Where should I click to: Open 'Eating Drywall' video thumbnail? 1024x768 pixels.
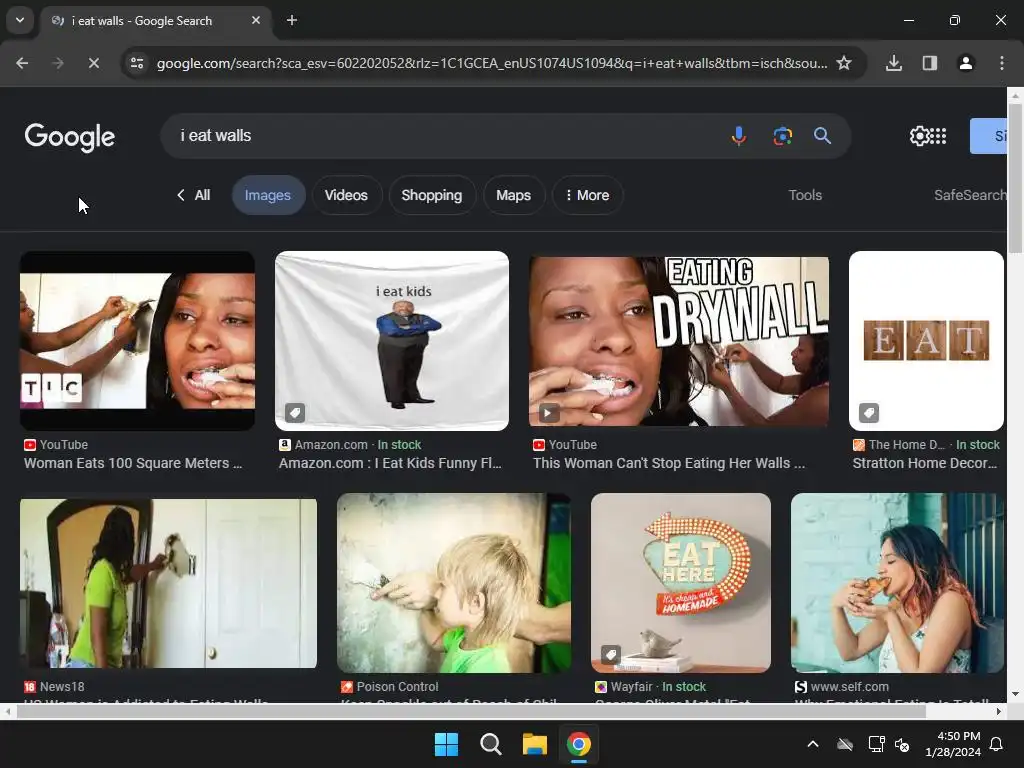[x=679, y=341]
